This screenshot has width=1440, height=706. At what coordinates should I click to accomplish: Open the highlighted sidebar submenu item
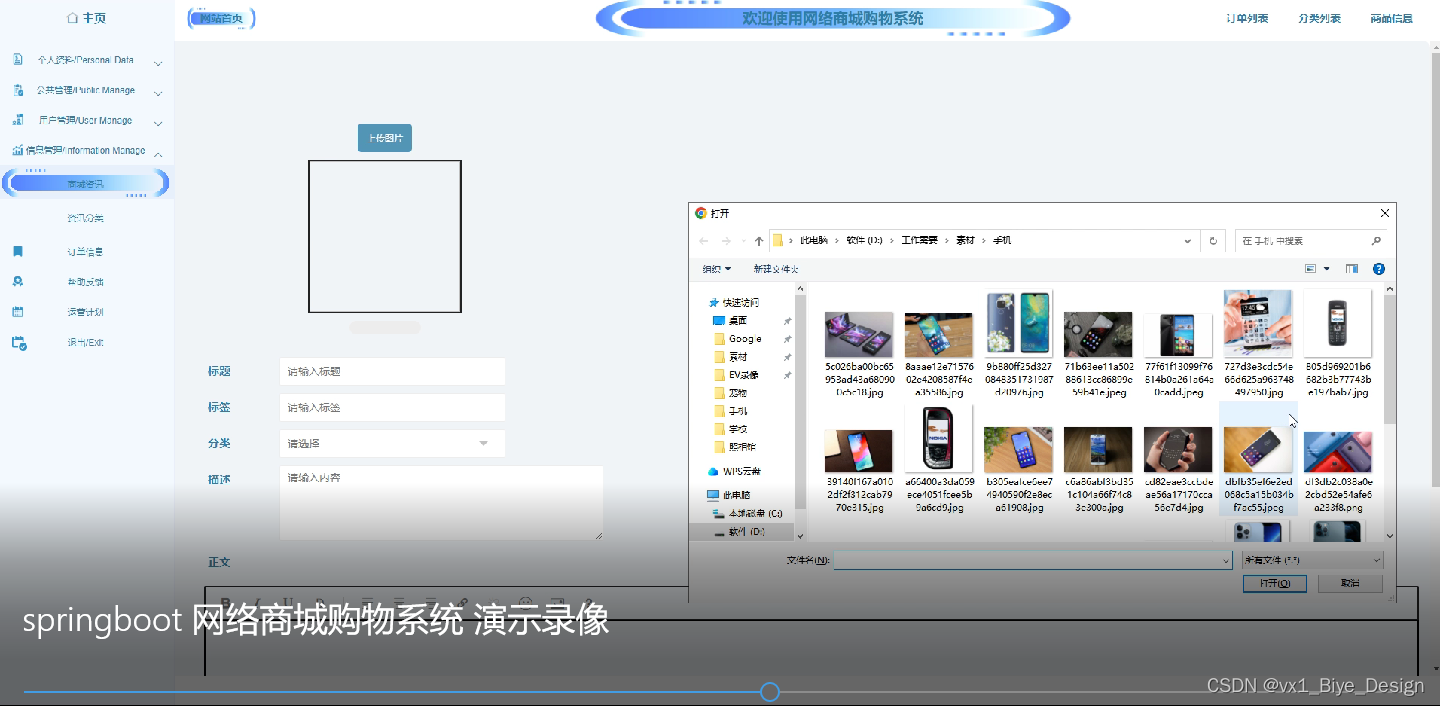(x=85, y=183)
